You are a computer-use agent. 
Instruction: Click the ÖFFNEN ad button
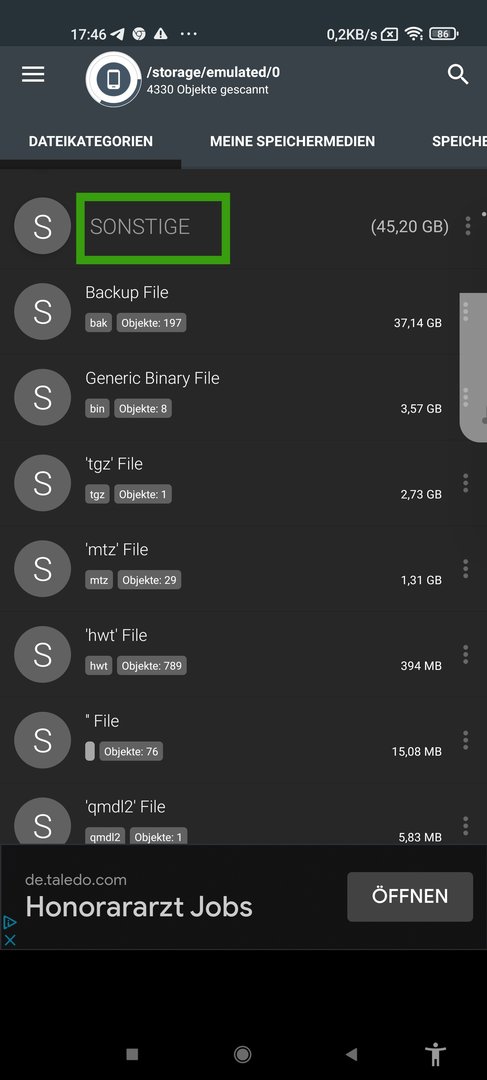click(x=410, y=897)
